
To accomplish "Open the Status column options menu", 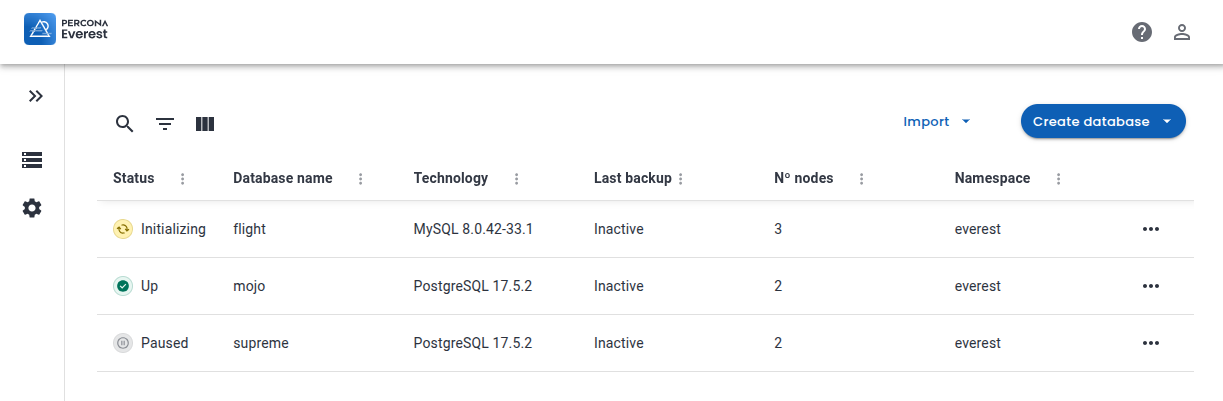I will pyautogui.click(x=182, y=179).
